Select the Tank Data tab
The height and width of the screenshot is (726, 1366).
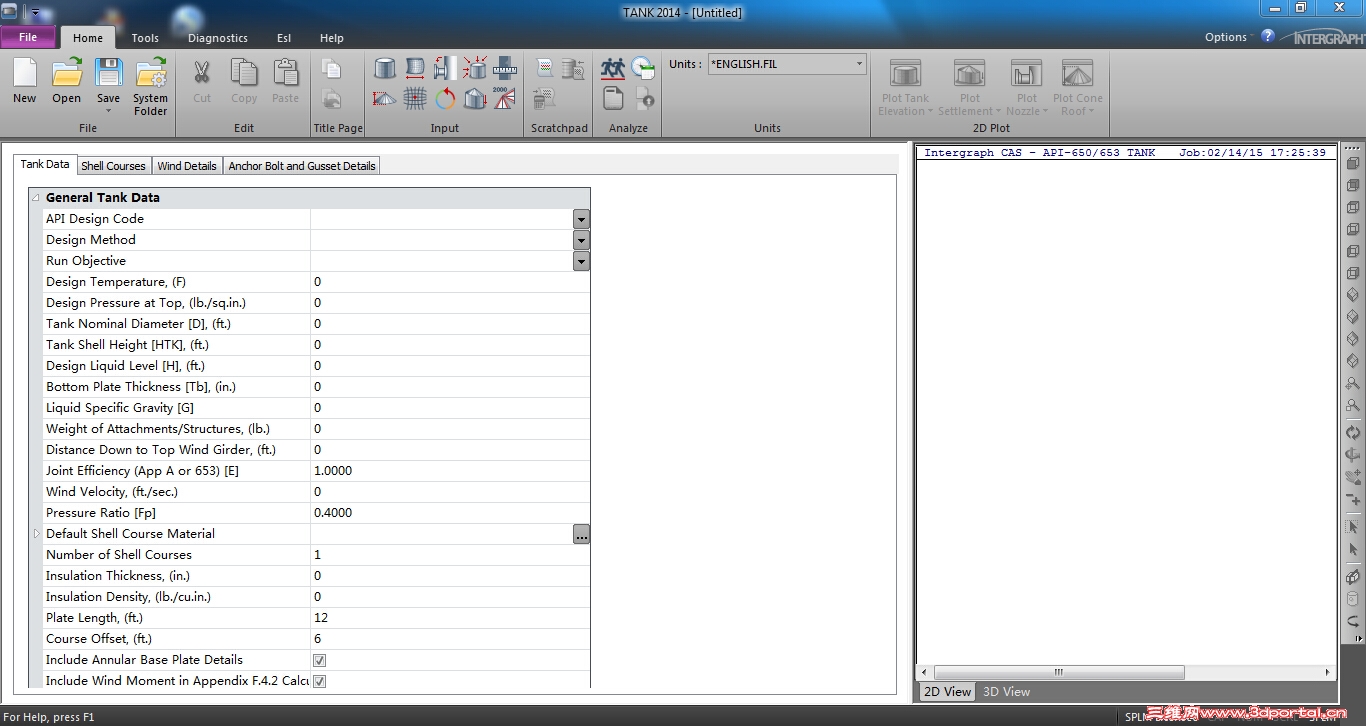[45, 164]
